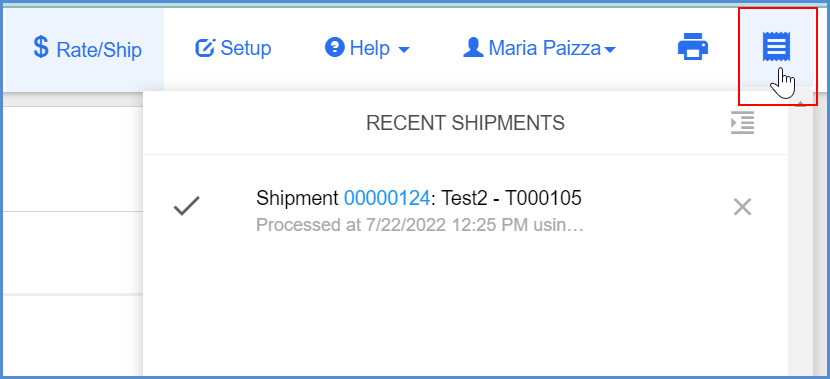Click the user profile silhouette icon
830x379 pixels.
coord(473,48)
